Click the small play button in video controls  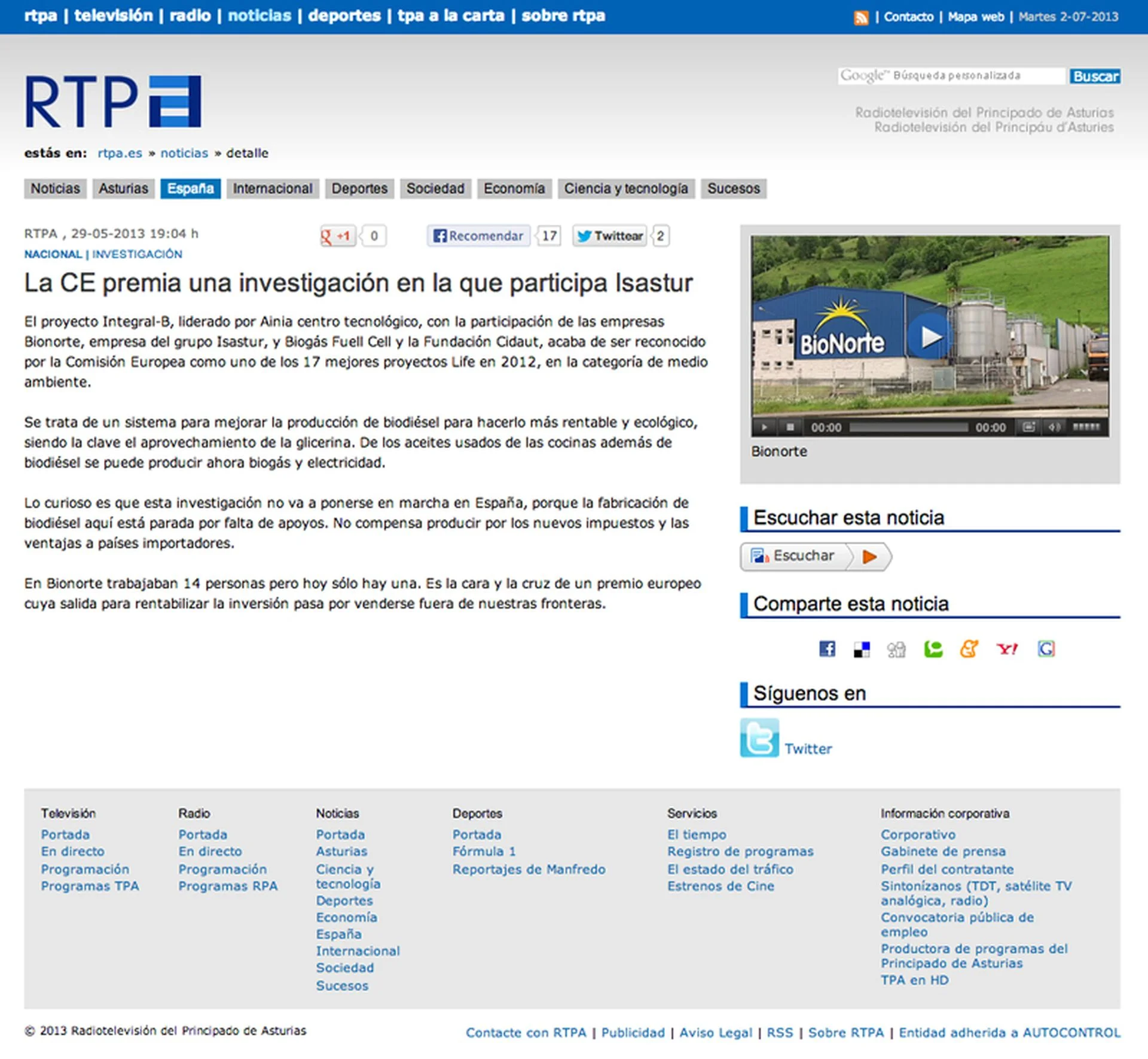(764, 427)
